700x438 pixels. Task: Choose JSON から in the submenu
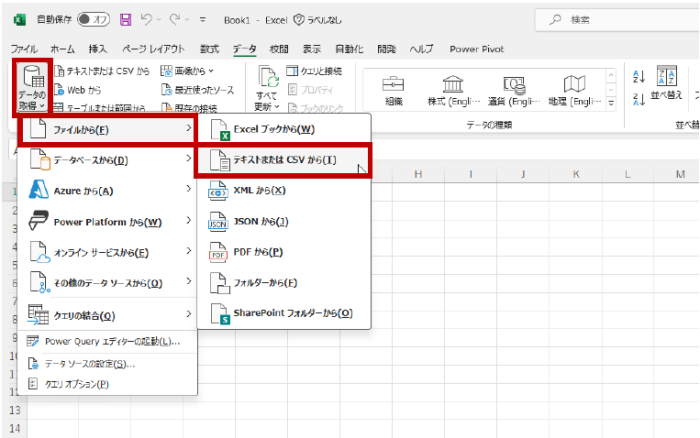[x=260, y=221]
